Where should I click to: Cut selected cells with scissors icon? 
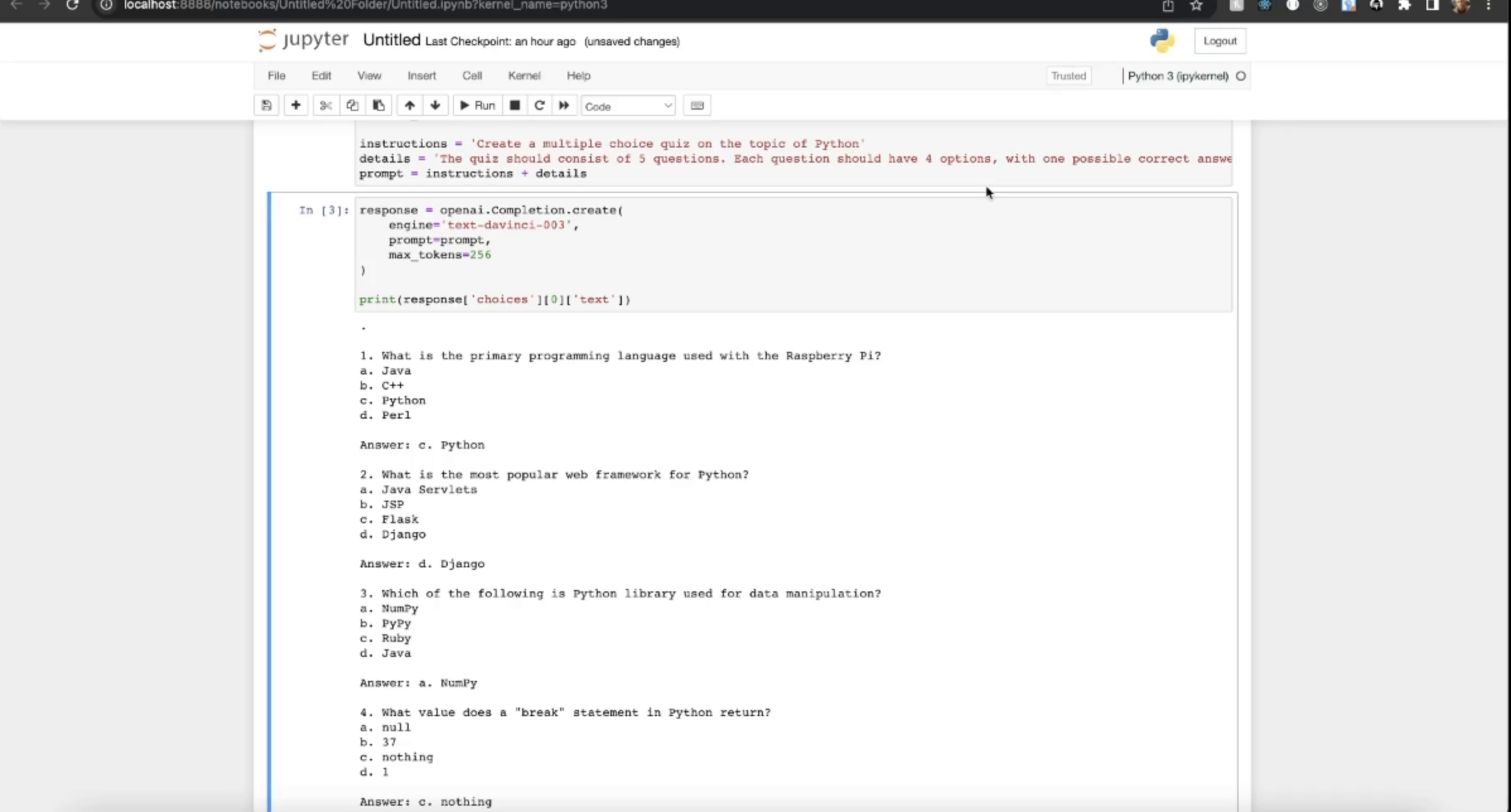point(325,105)
